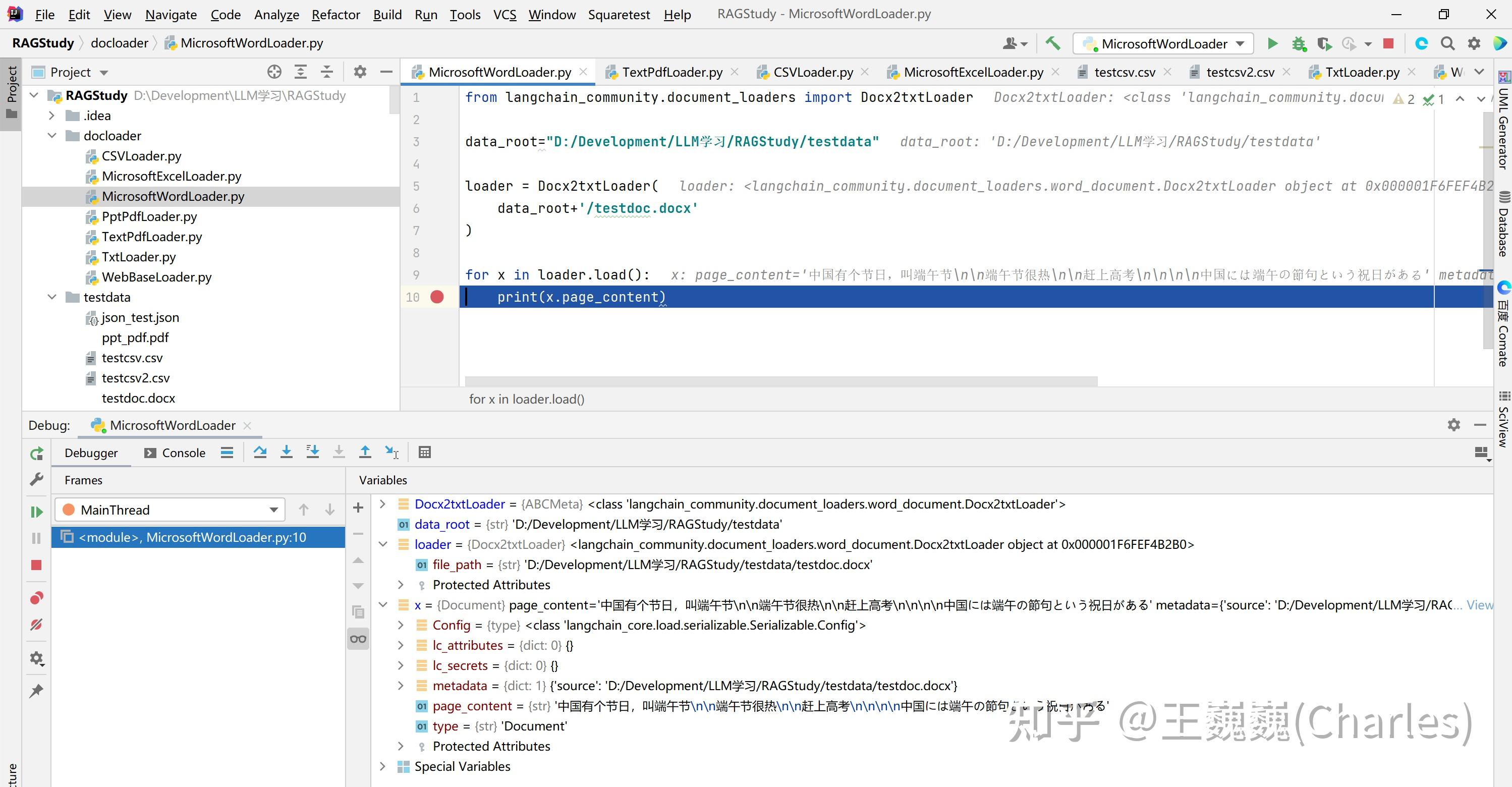Open the Evaluate Expression calculator icon
The image size is (1512, 787).
(424, 452)
